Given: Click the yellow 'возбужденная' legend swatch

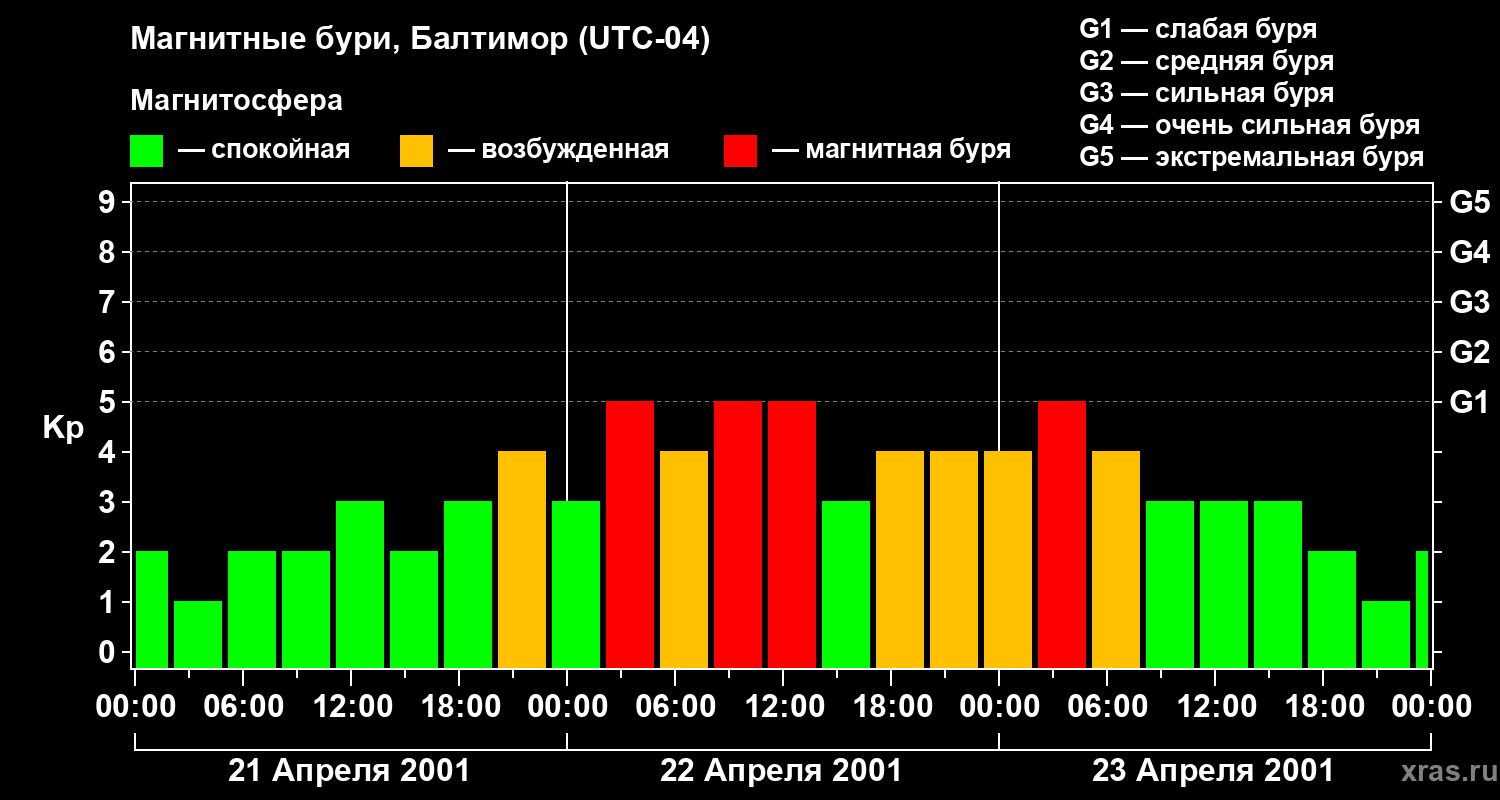Looking at the screenshot, I should click(416, 151).
